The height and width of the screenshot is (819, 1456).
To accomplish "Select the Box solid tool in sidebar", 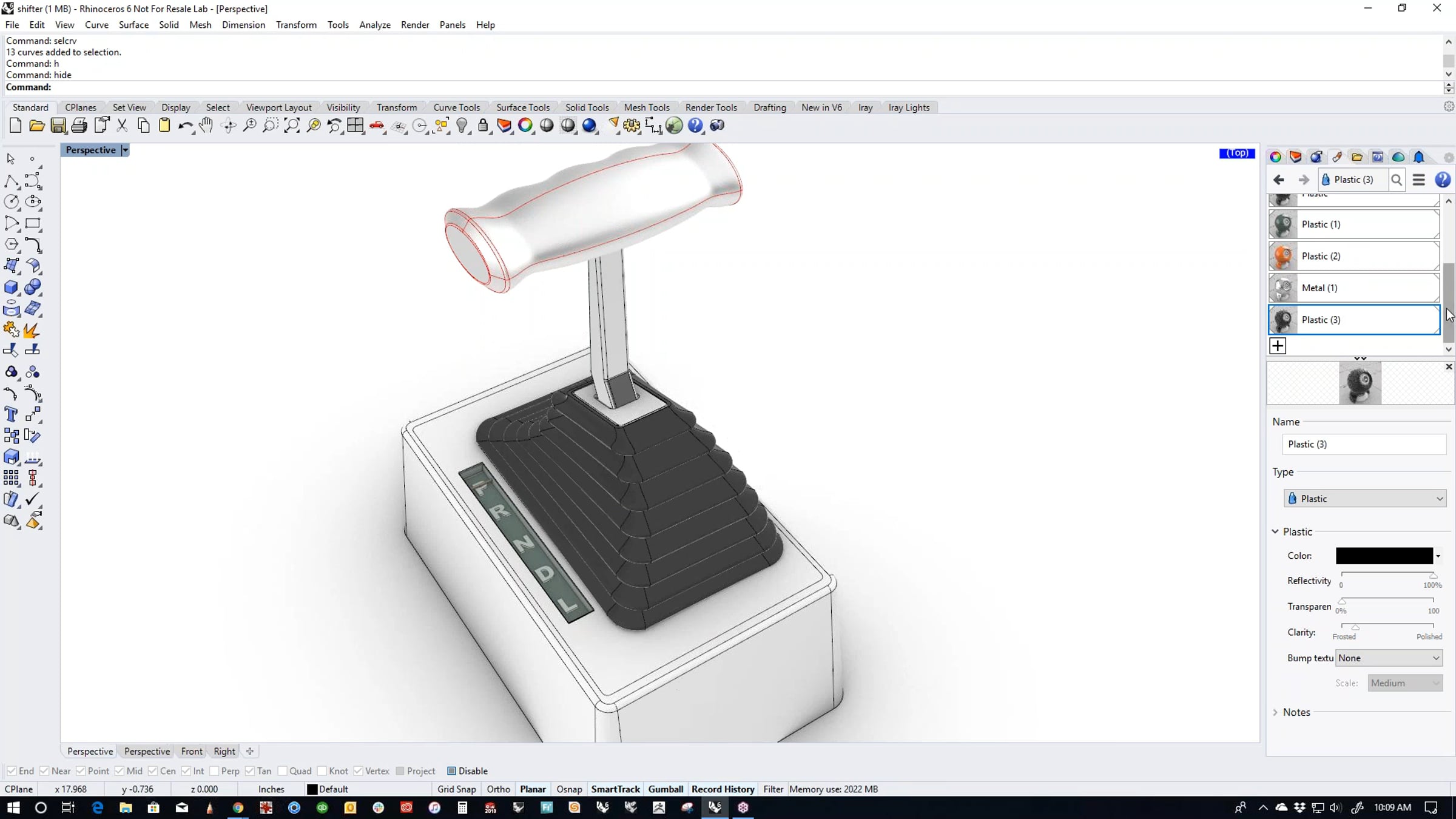I will [11, 287].
